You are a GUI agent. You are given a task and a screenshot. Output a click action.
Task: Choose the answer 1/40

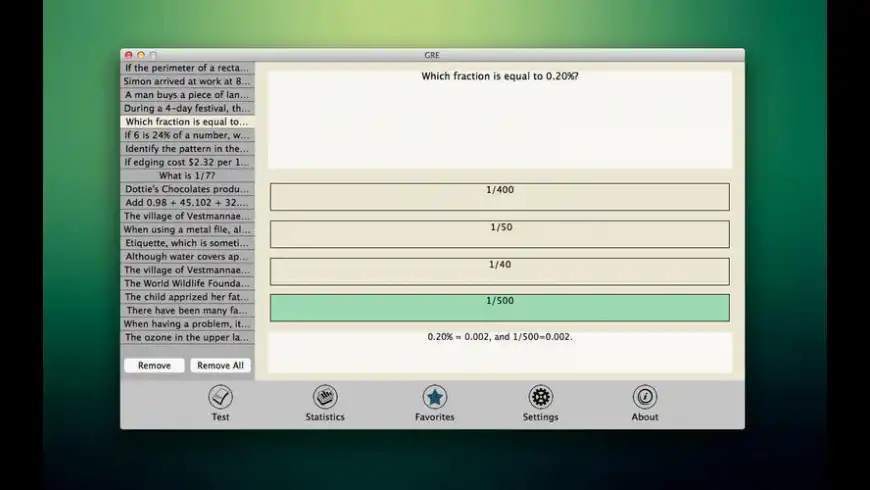pos(500,271)
